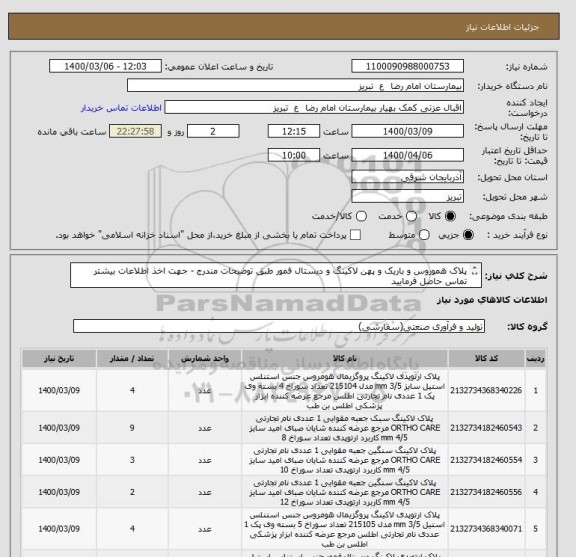Click the general need description text box
The width and height of the screenshot is (576, 557).
276,276
